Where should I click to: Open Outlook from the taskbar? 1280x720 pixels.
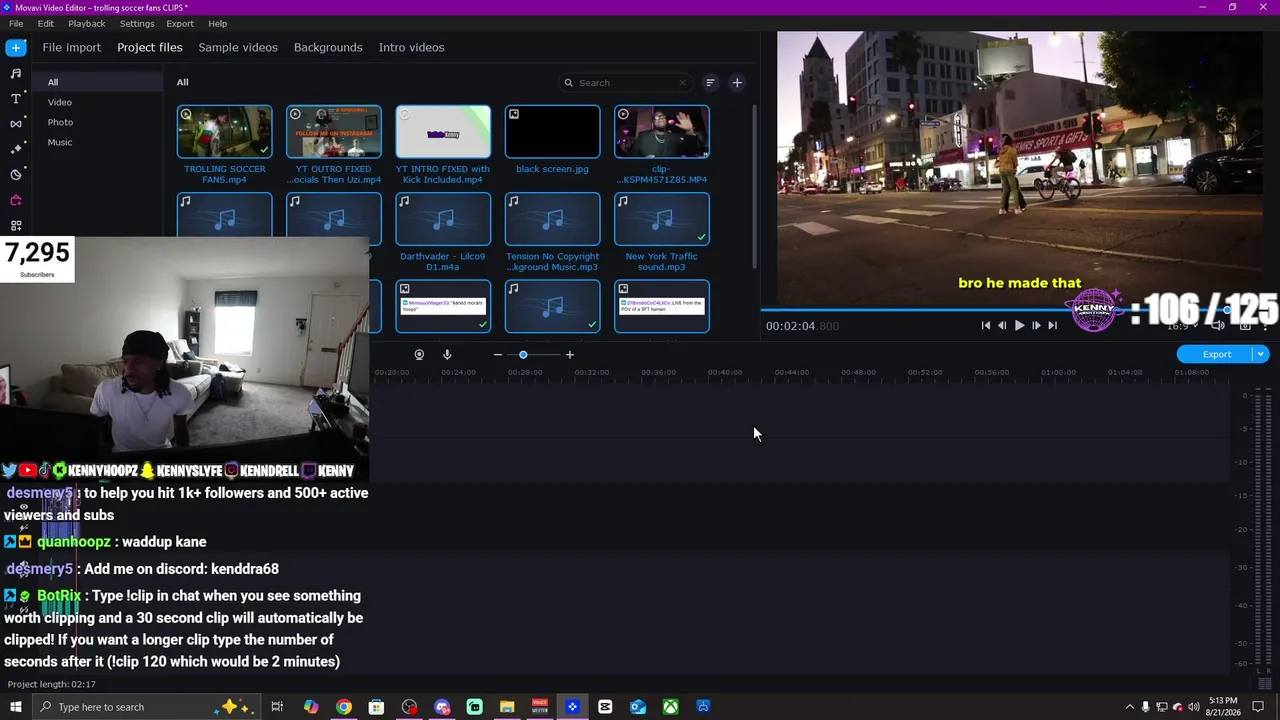(638, 707)
